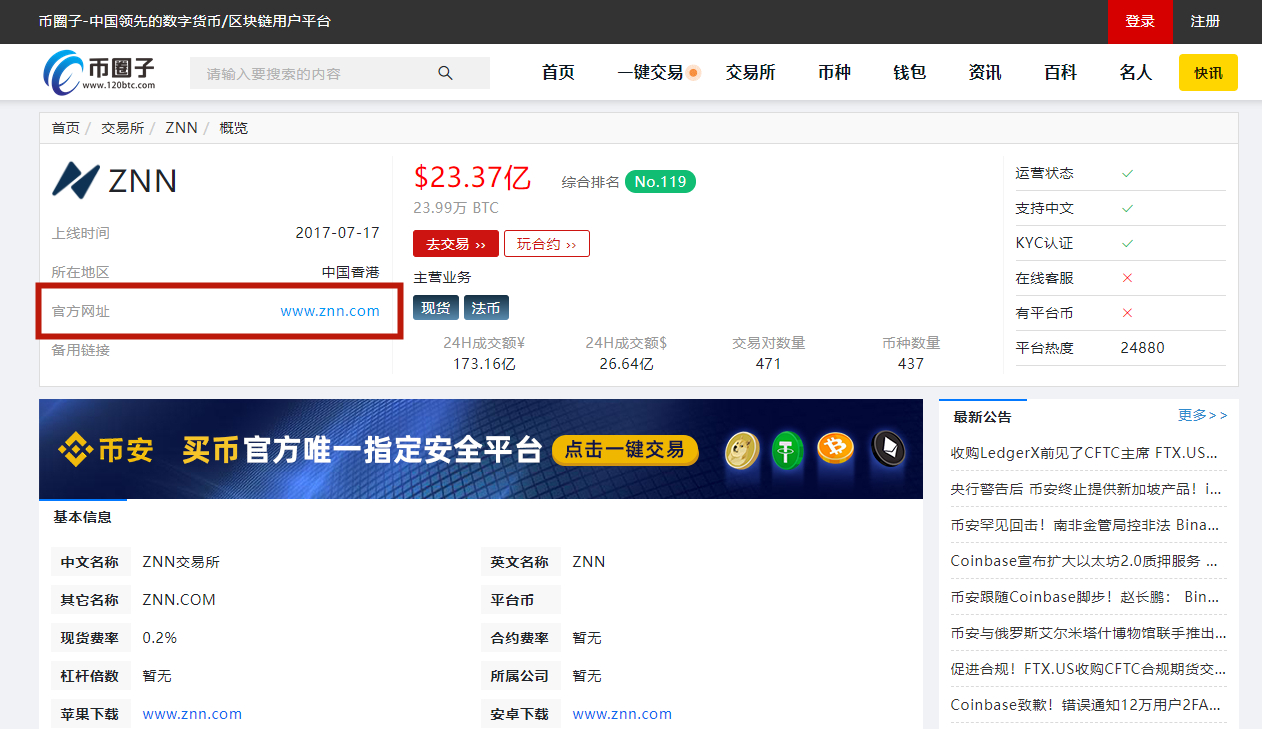Select the 最新公告 tab
1262x729 pixels.
click(x=983, y=417)
